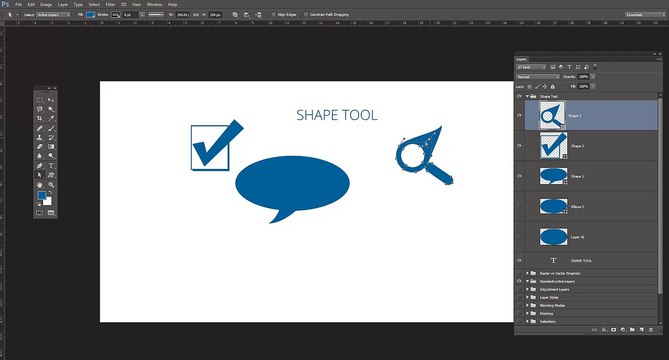Toggle Quick Mask mode in toolbox
Viewport: 669px width, 360px height.
(40, 212)
